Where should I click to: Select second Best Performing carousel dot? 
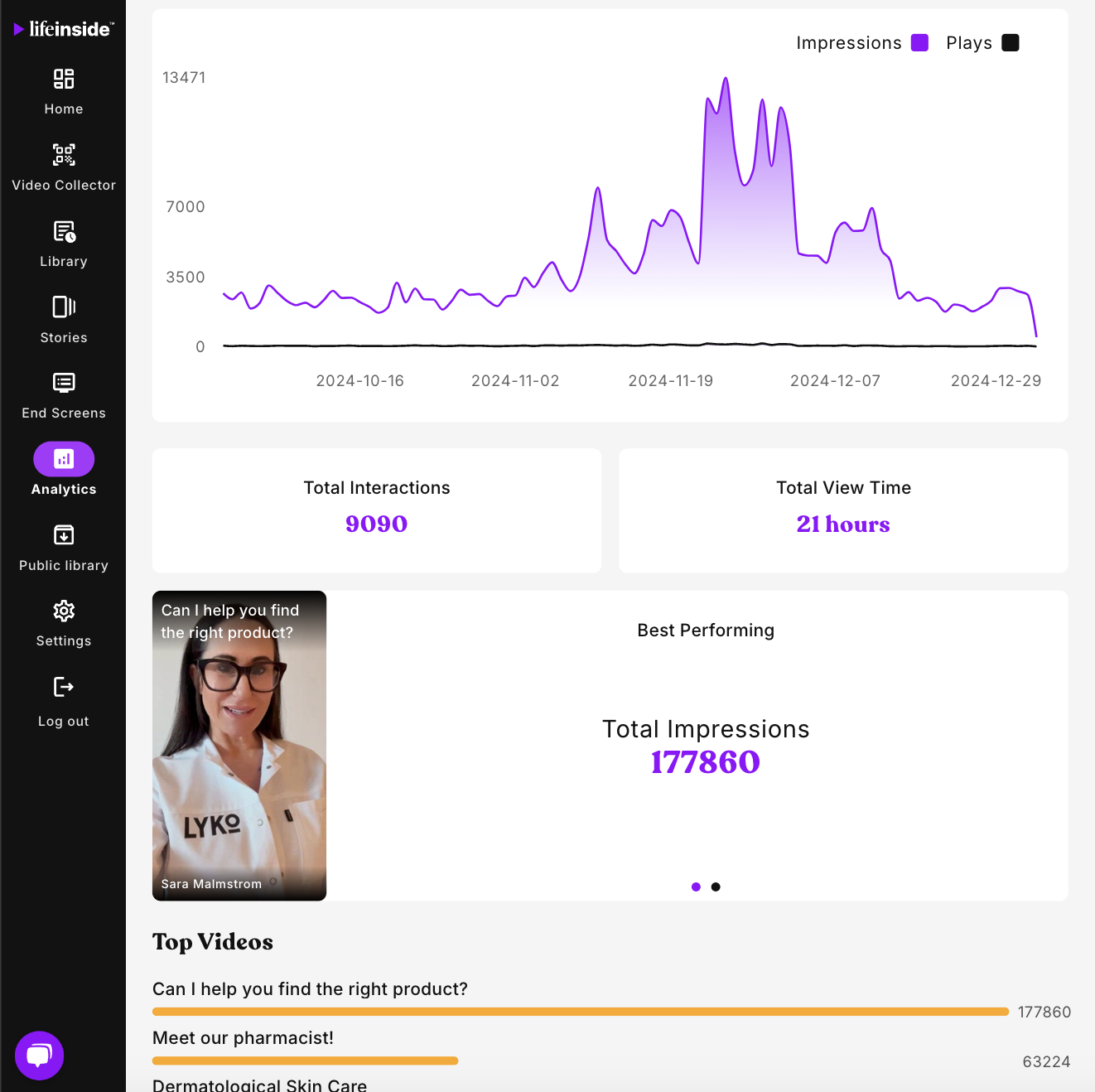click(x=716, y=887)
